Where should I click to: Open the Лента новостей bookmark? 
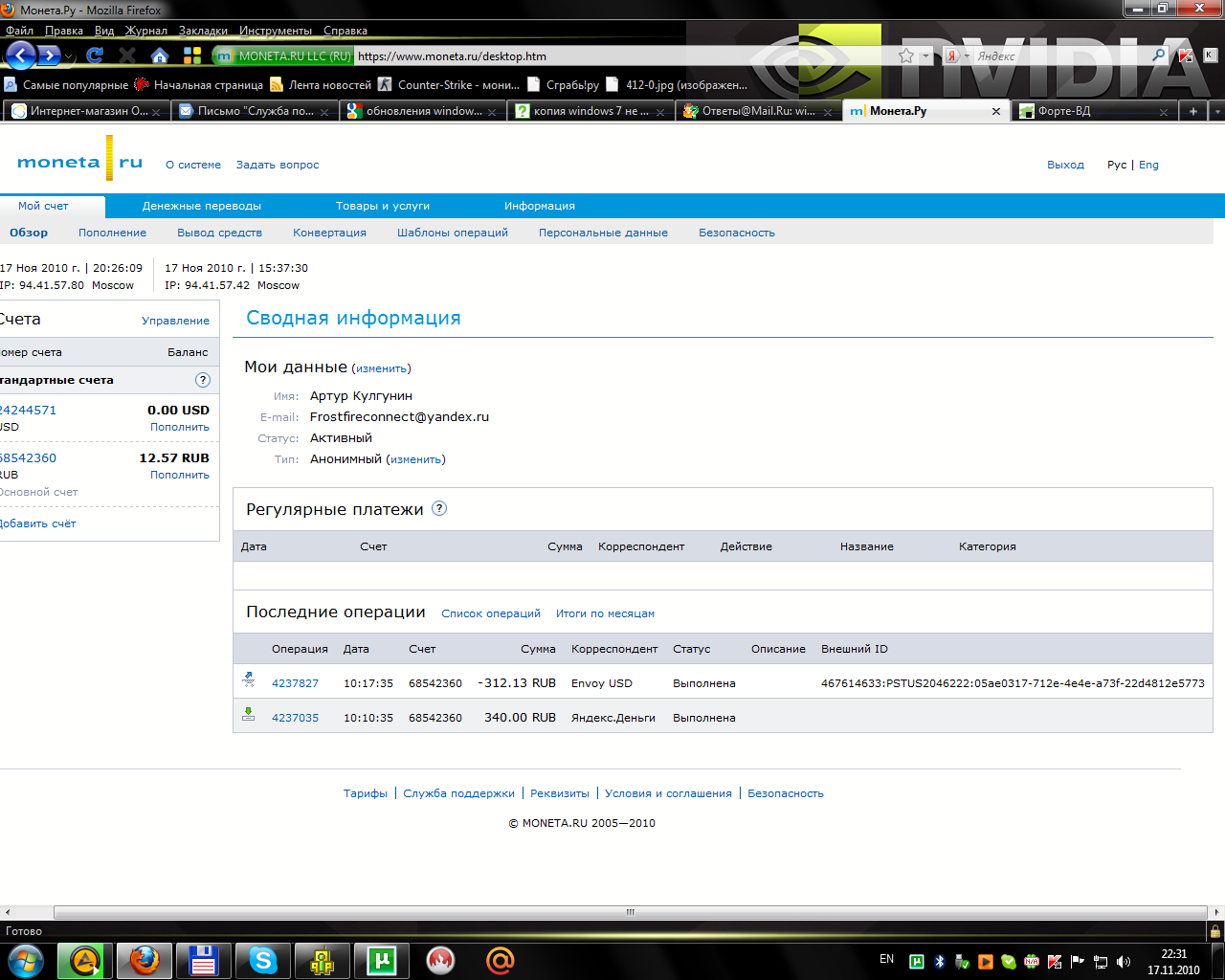[321, 84]
